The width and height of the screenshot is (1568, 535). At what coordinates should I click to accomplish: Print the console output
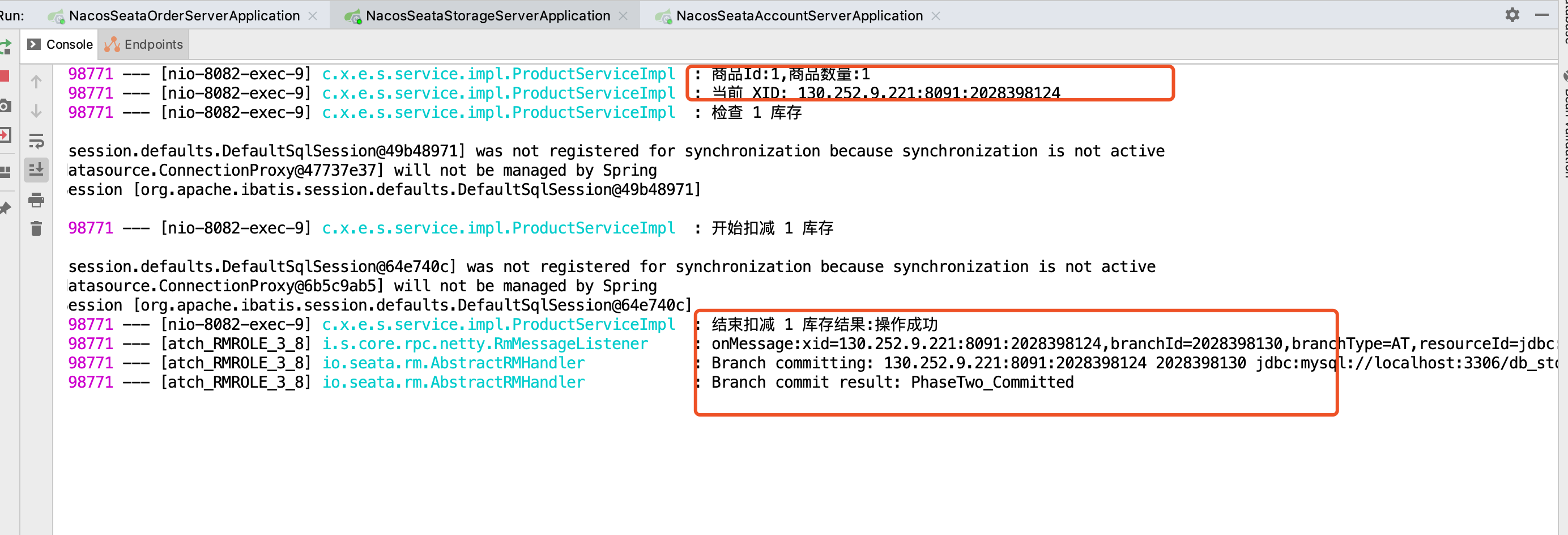pyautogui.click(x=36, y=201)
